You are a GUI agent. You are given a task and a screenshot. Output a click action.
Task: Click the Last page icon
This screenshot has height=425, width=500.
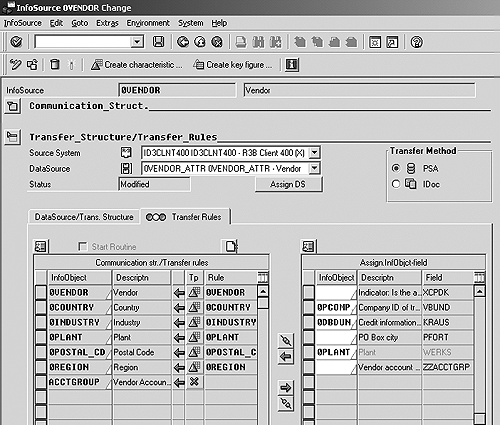[351, 42]
